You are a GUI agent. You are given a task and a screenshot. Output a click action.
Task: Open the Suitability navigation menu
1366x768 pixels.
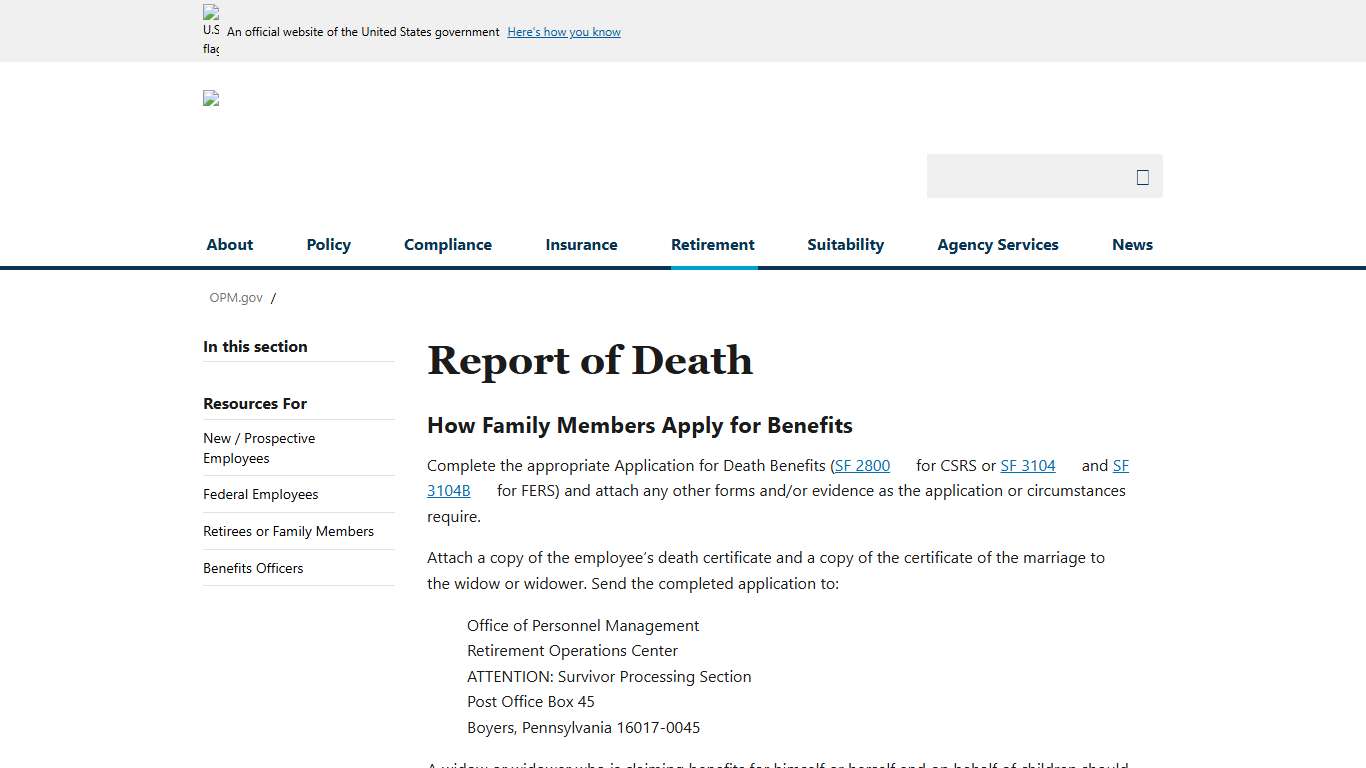click(x=845, y=244)
